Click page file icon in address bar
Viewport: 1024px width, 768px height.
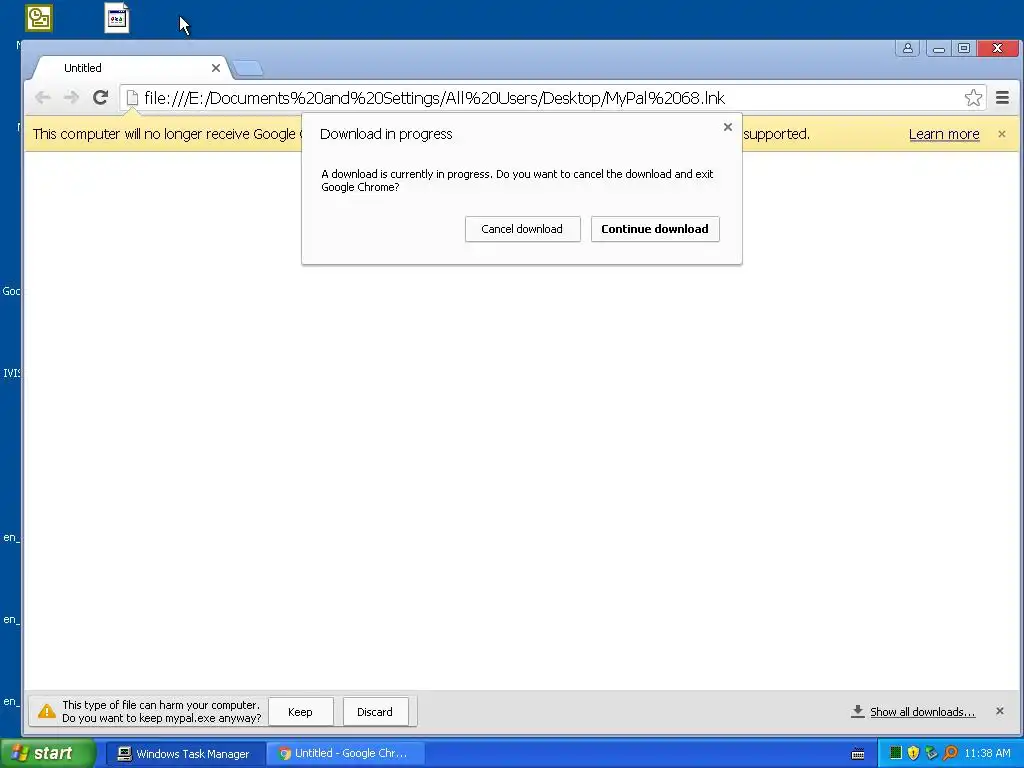pyautogui.click(x=132, y=98)
